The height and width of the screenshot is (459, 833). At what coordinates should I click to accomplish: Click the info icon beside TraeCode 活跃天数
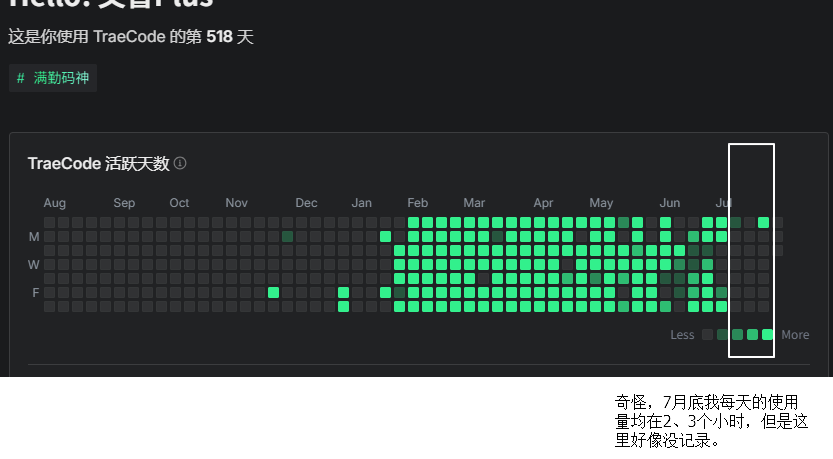180,163
